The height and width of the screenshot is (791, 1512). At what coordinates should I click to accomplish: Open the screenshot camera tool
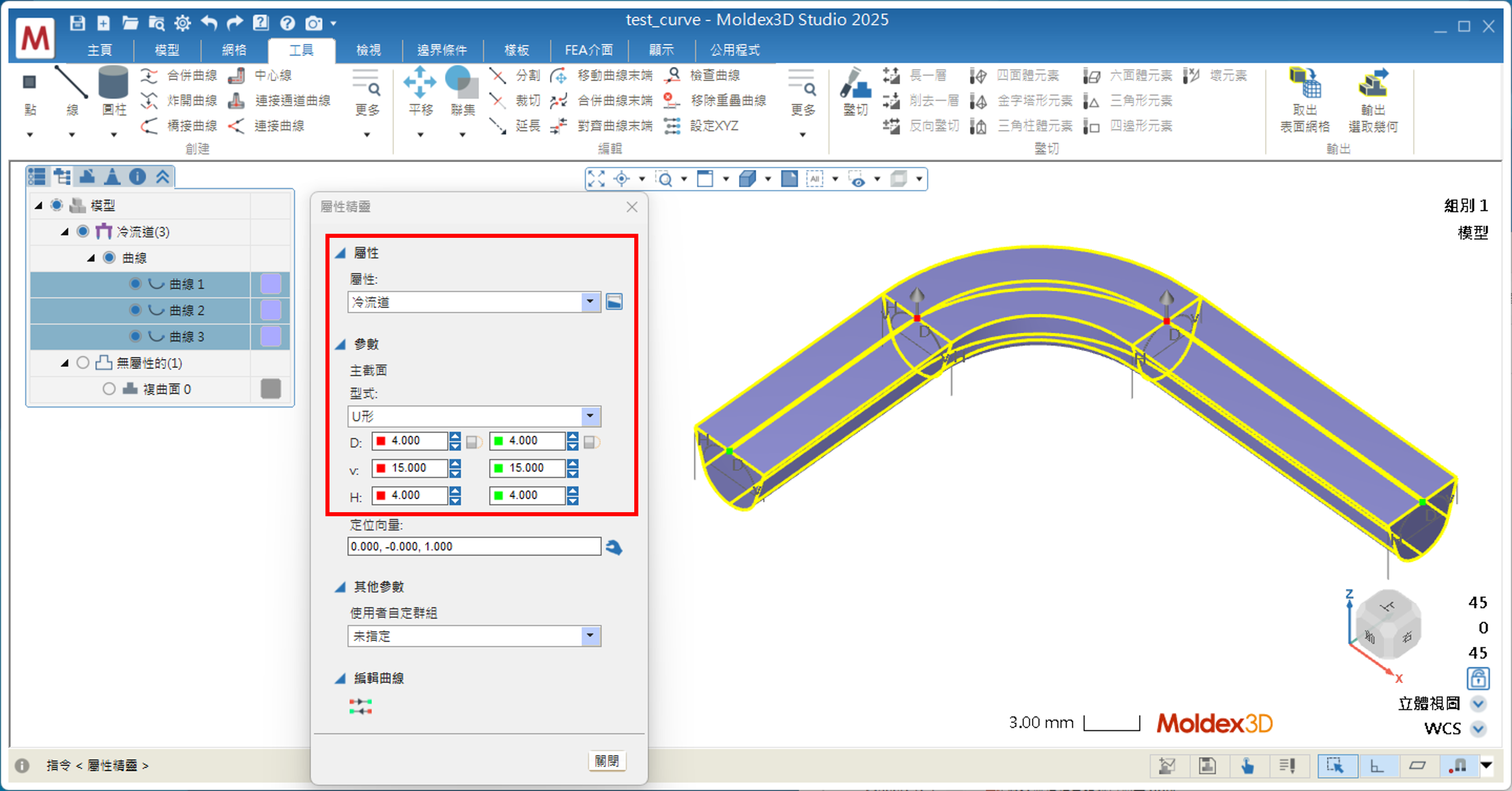[x=314, y=23]
